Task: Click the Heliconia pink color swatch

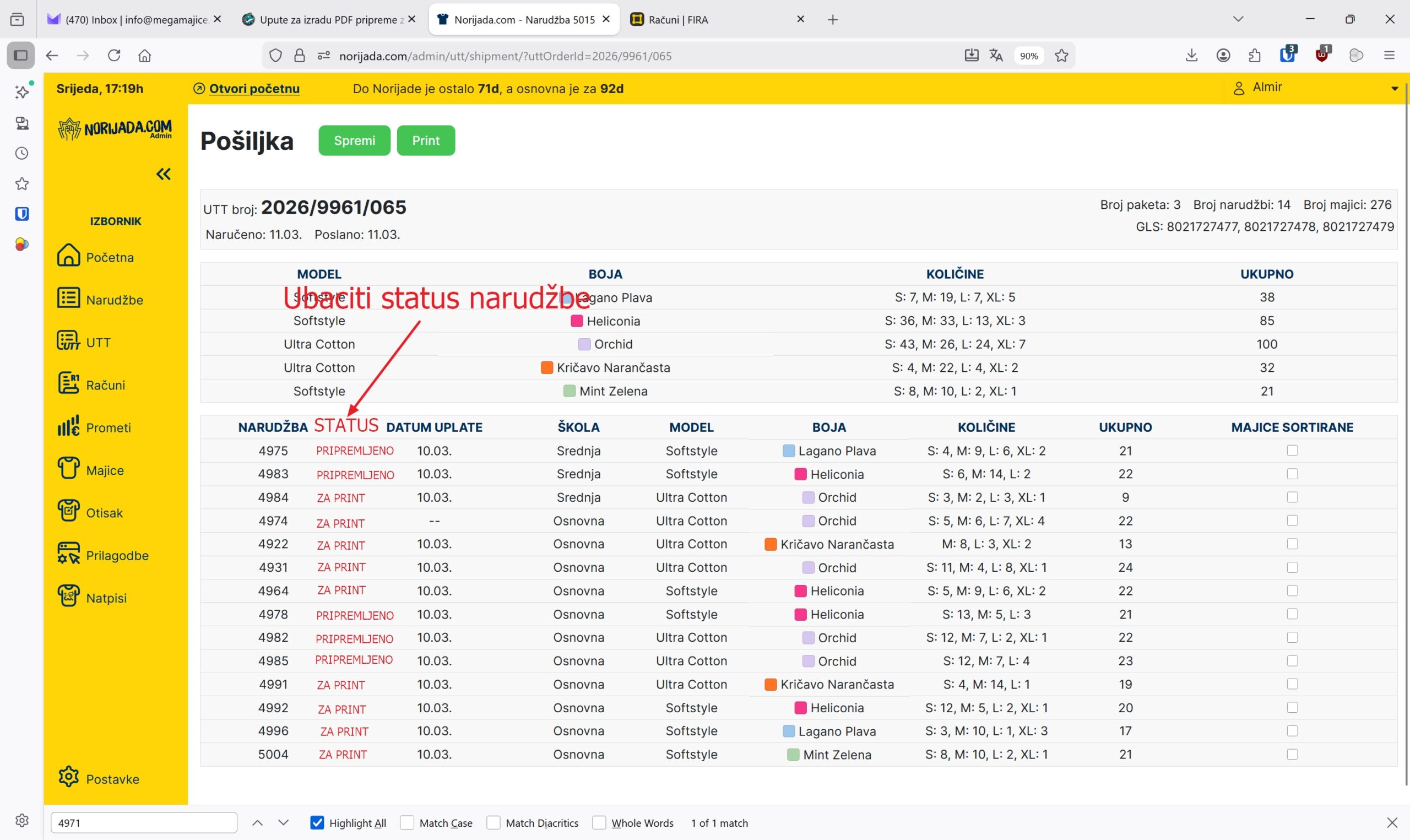Action: pos(577,321)
